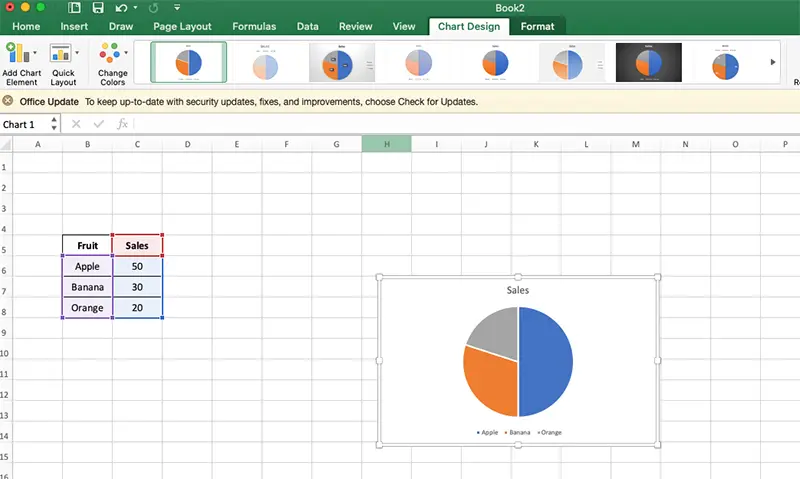The height and width of the screenshot is (479, 800).
Task: Click the Name Box stepper arrows
Action: pos(54,123)
